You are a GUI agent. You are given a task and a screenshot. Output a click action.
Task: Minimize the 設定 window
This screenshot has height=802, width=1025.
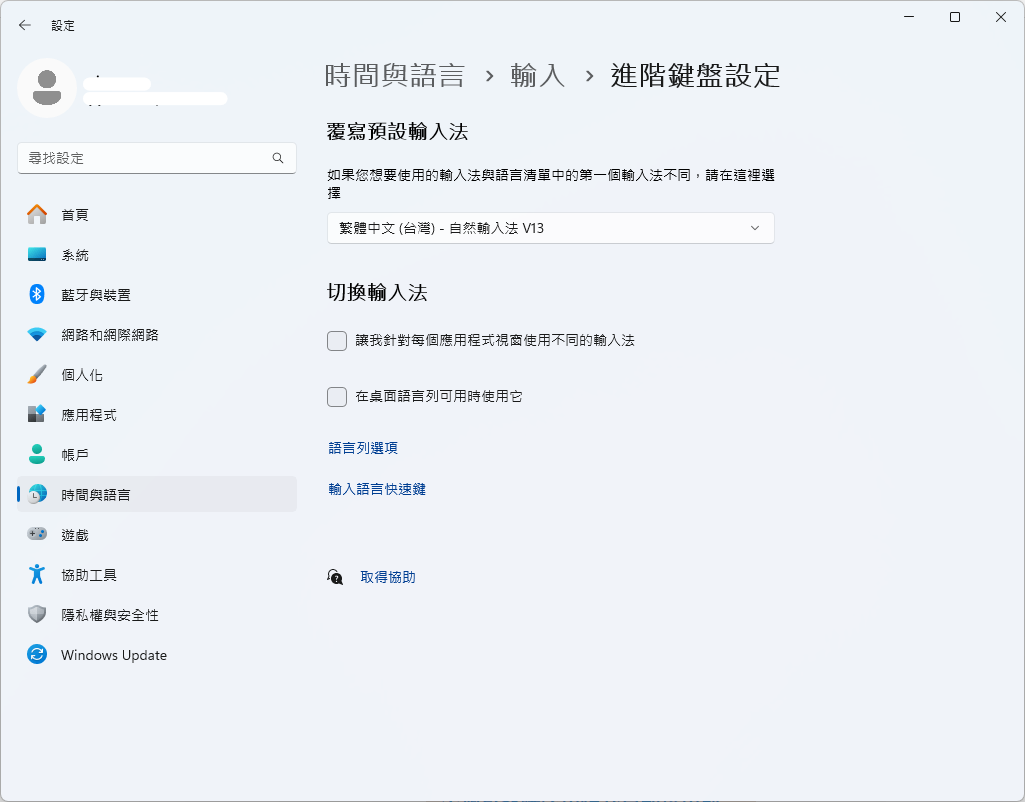909,17
